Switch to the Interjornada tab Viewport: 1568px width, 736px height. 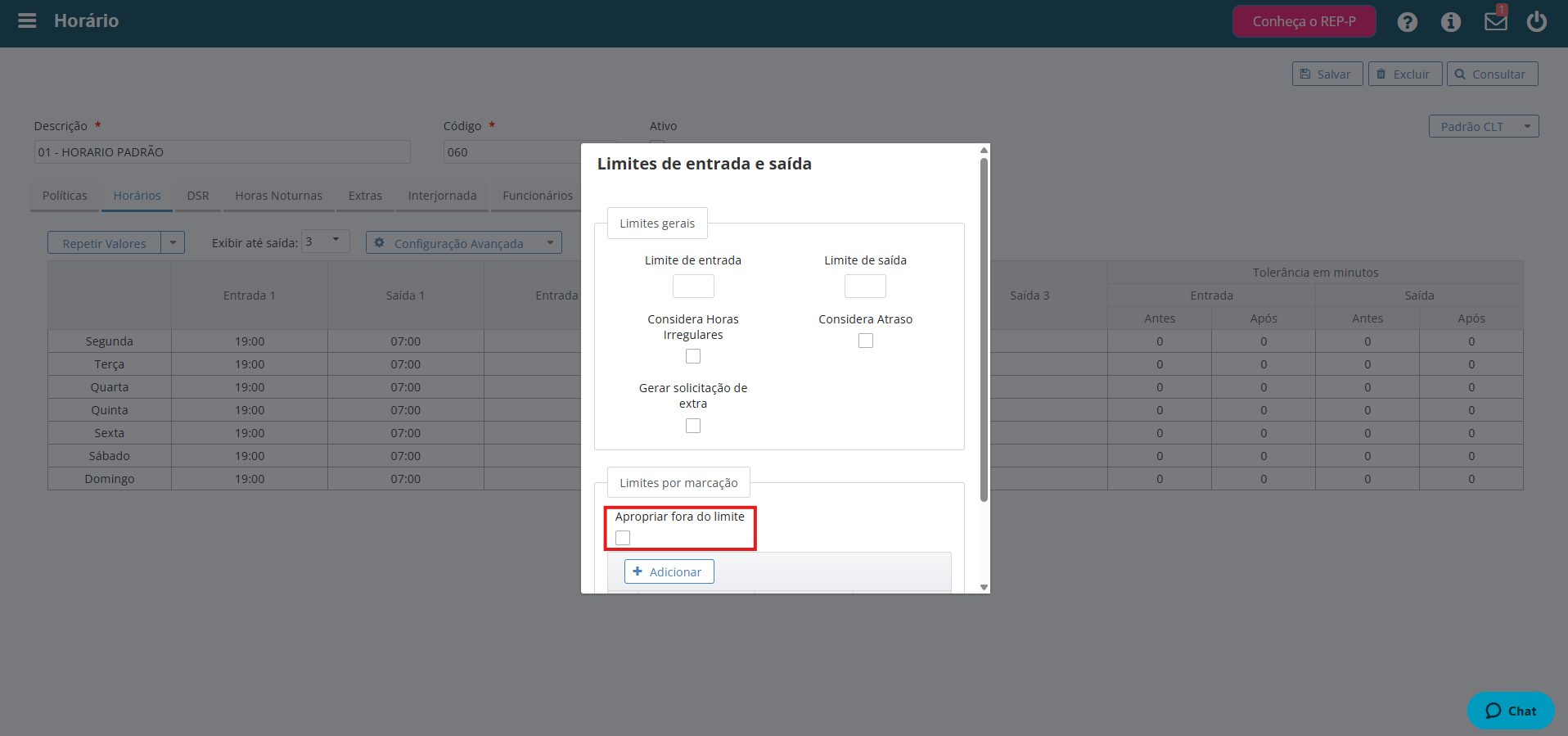point(442,196)
